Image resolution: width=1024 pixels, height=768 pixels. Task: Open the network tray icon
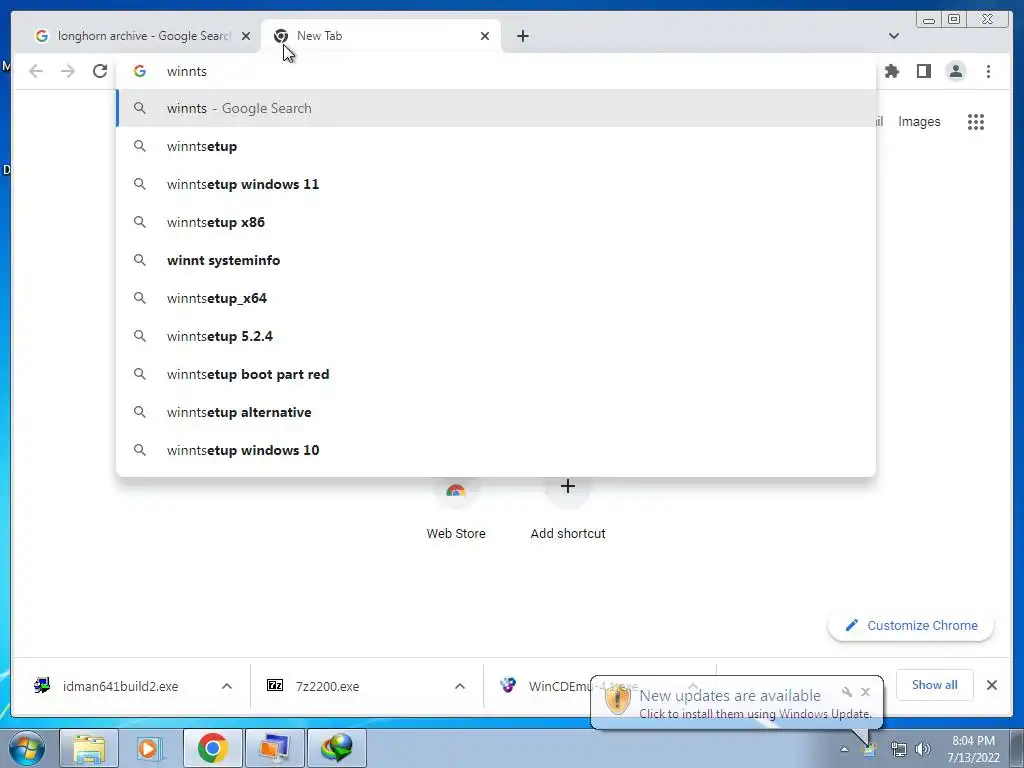[899, 750]
